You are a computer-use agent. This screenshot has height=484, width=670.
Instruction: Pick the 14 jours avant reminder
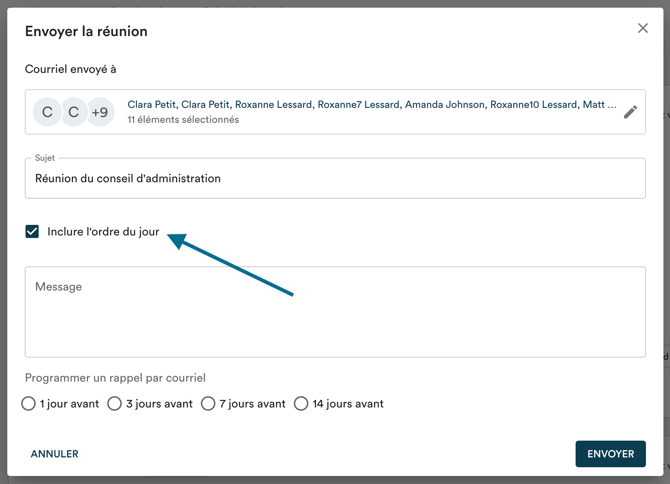point(301,404)
